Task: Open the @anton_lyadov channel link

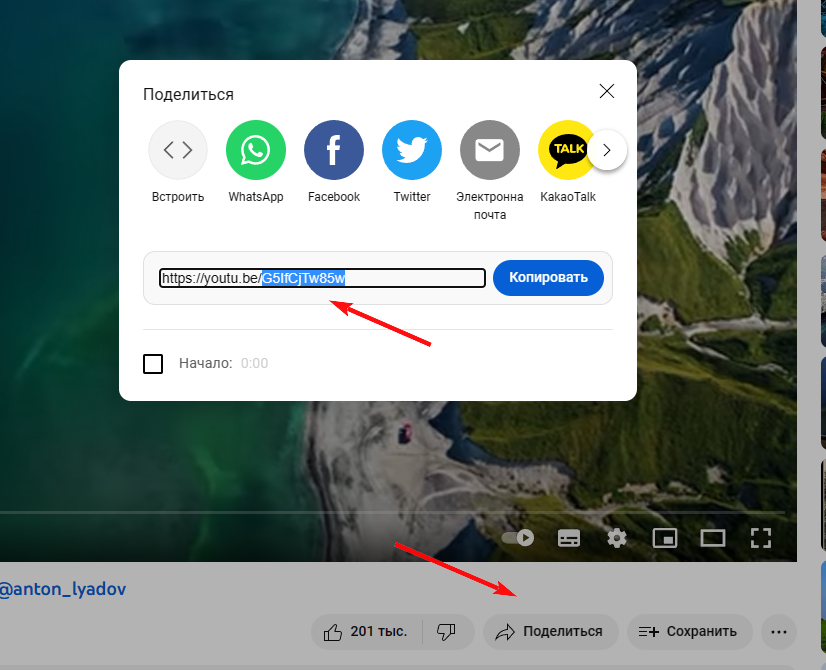Action: (x=62, y=589)
